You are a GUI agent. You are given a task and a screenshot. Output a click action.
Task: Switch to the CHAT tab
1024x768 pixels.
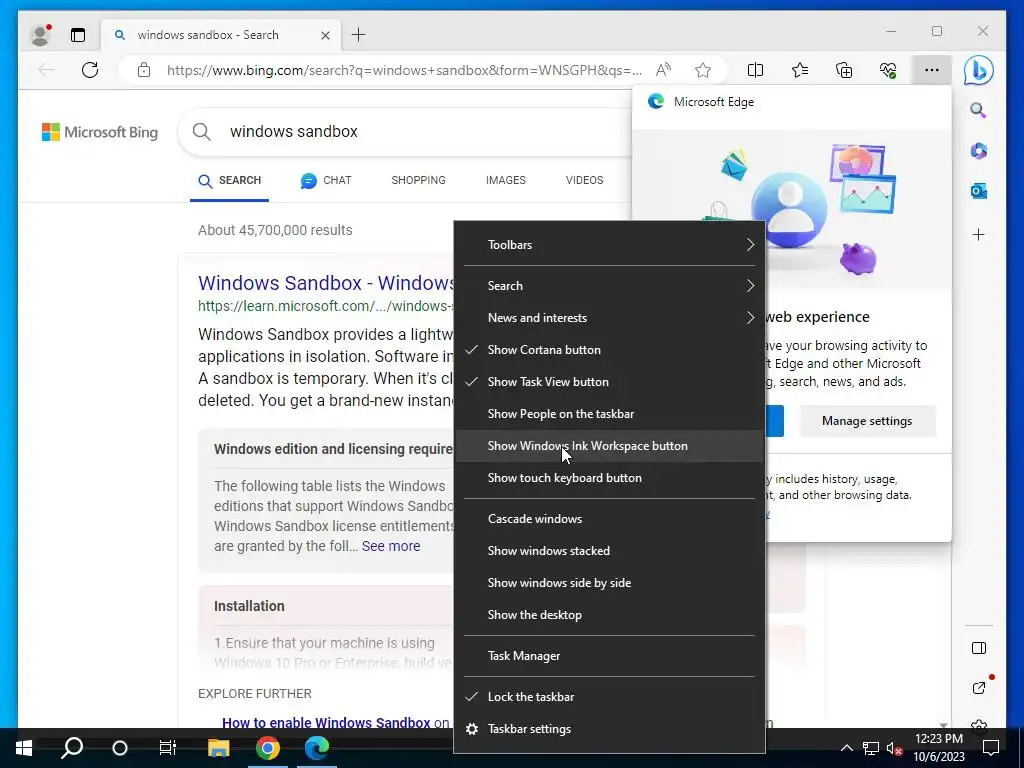point(326,181)
